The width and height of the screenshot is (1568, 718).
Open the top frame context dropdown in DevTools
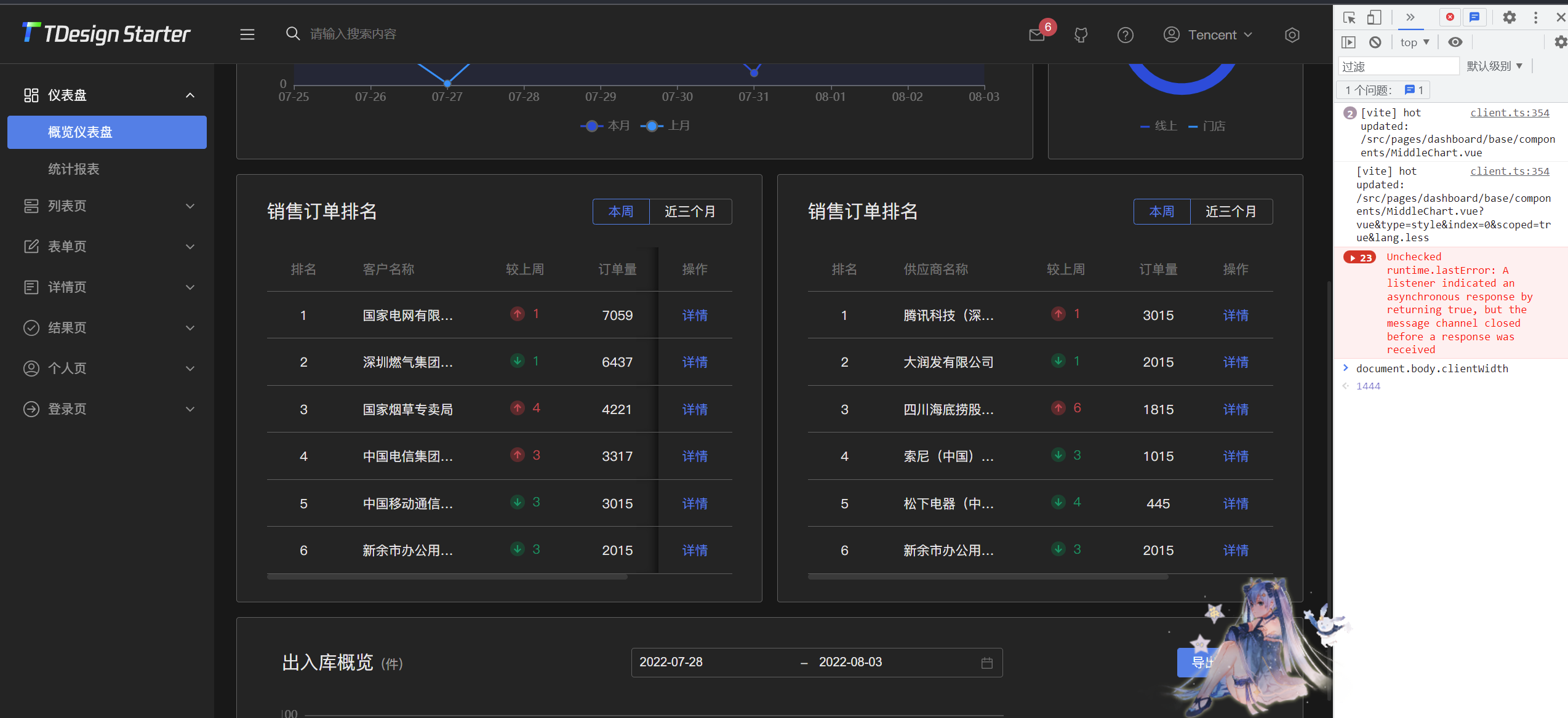tap(1414, 42)
